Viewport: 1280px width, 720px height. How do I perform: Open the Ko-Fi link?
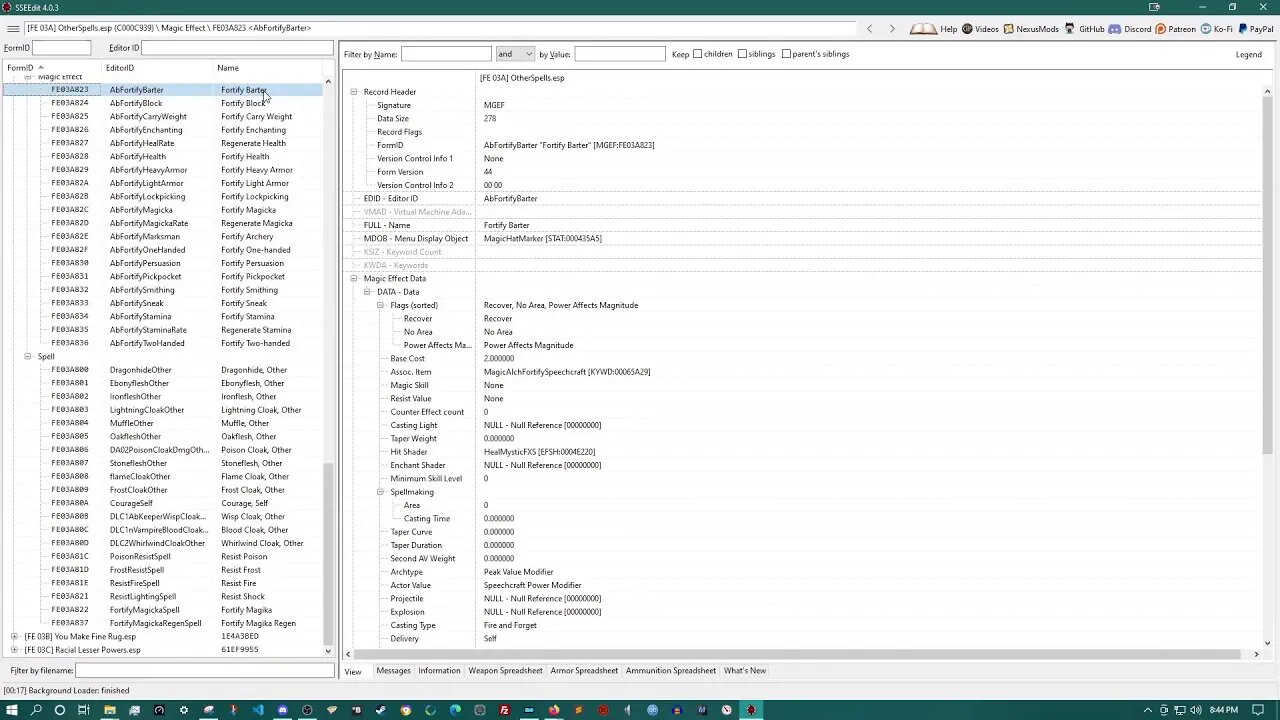1216,29
